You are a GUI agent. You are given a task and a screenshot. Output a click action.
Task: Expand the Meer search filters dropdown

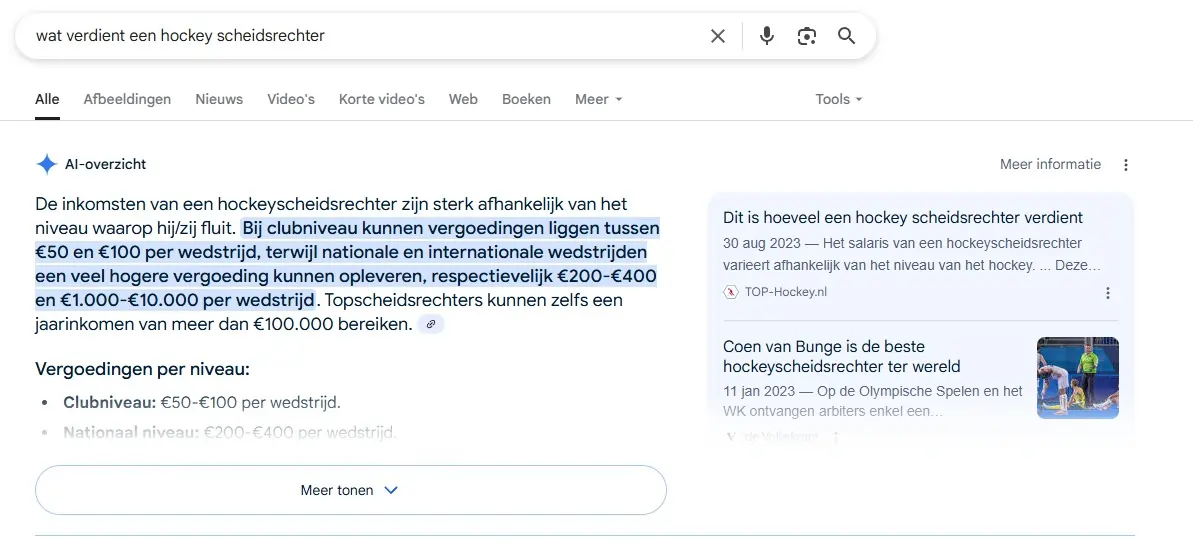point(598,99)
